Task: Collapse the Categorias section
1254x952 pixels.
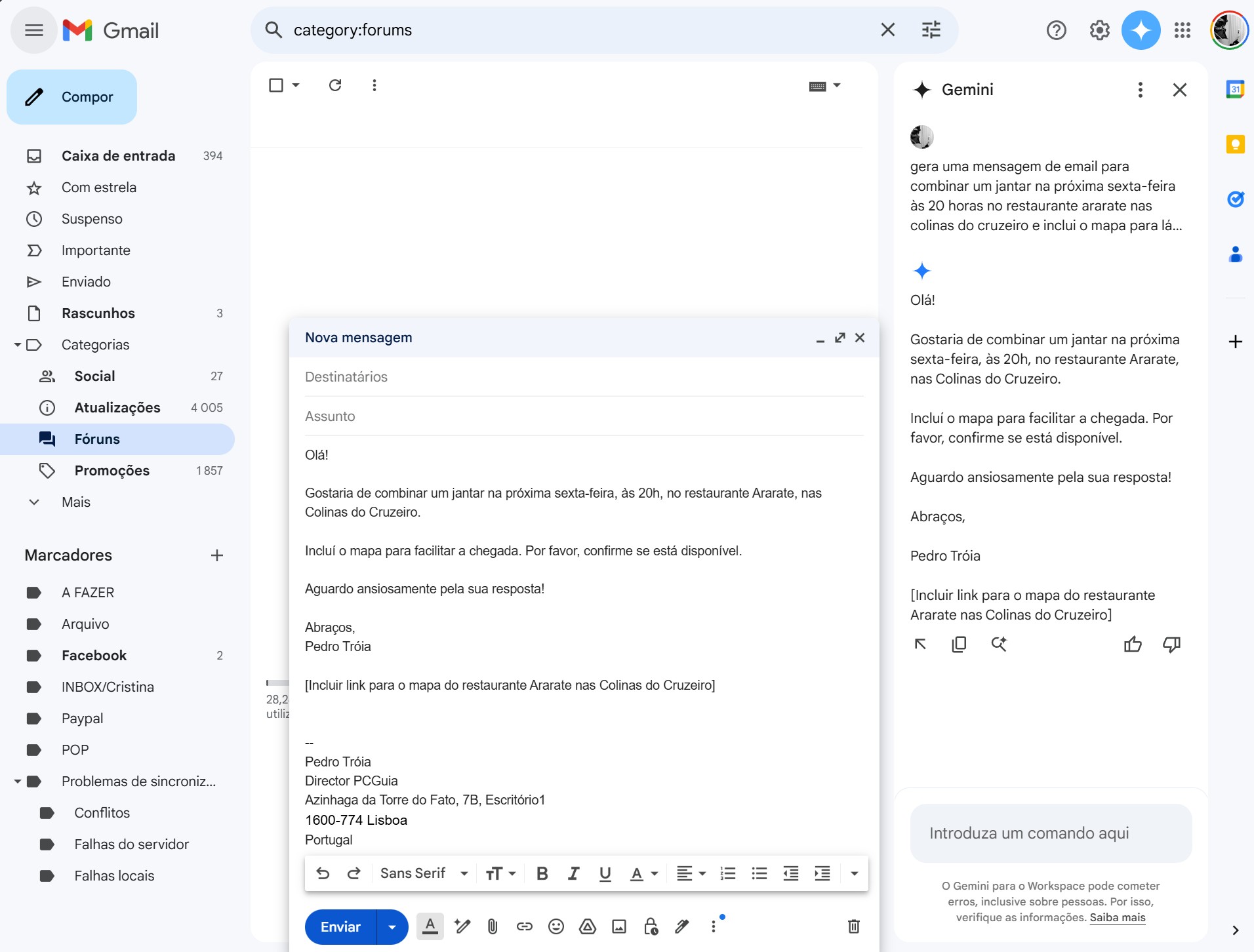Action: click(18, 345)
